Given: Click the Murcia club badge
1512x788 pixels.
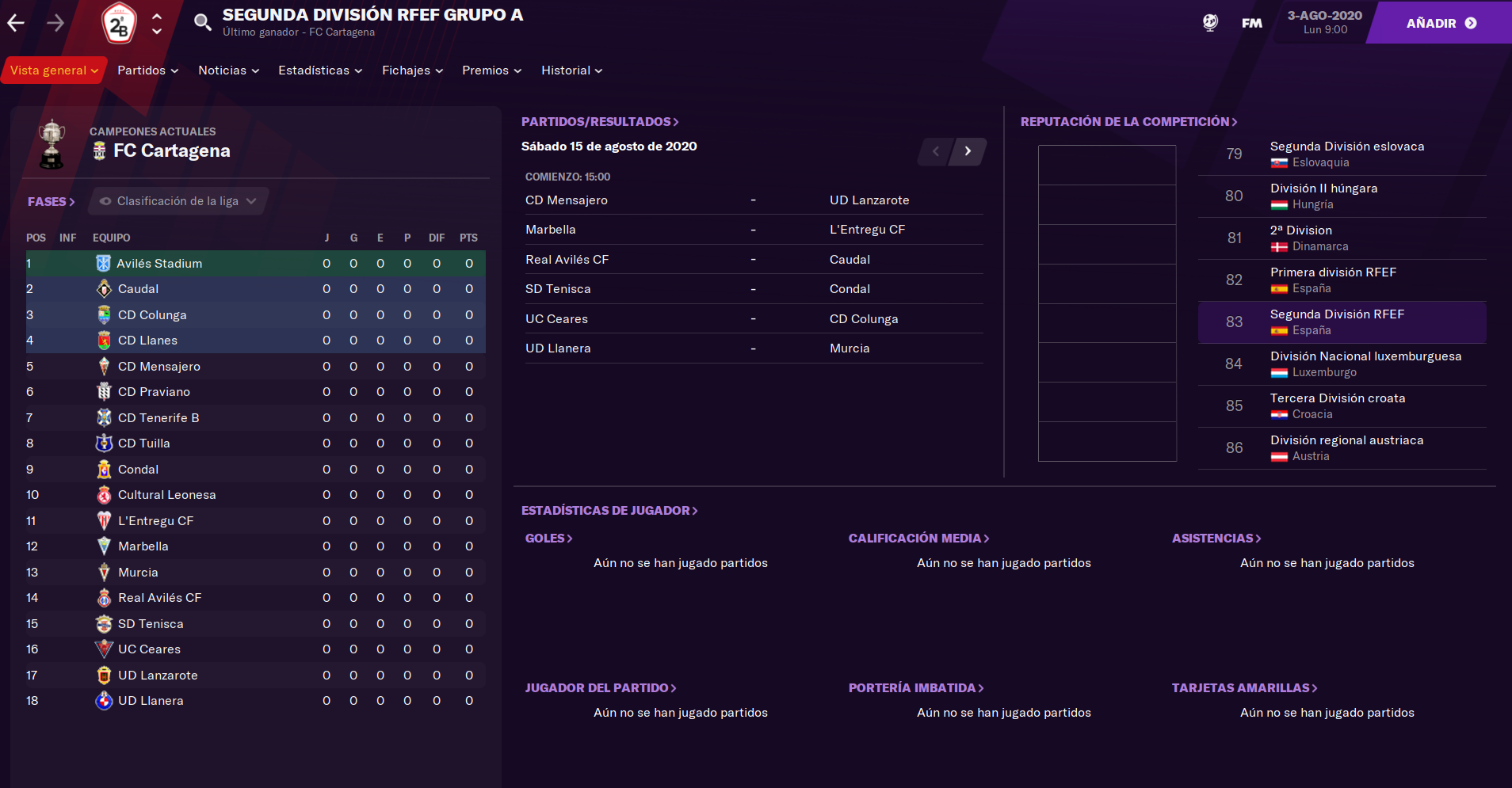Looking at the screenshot, I should (104, 573).
